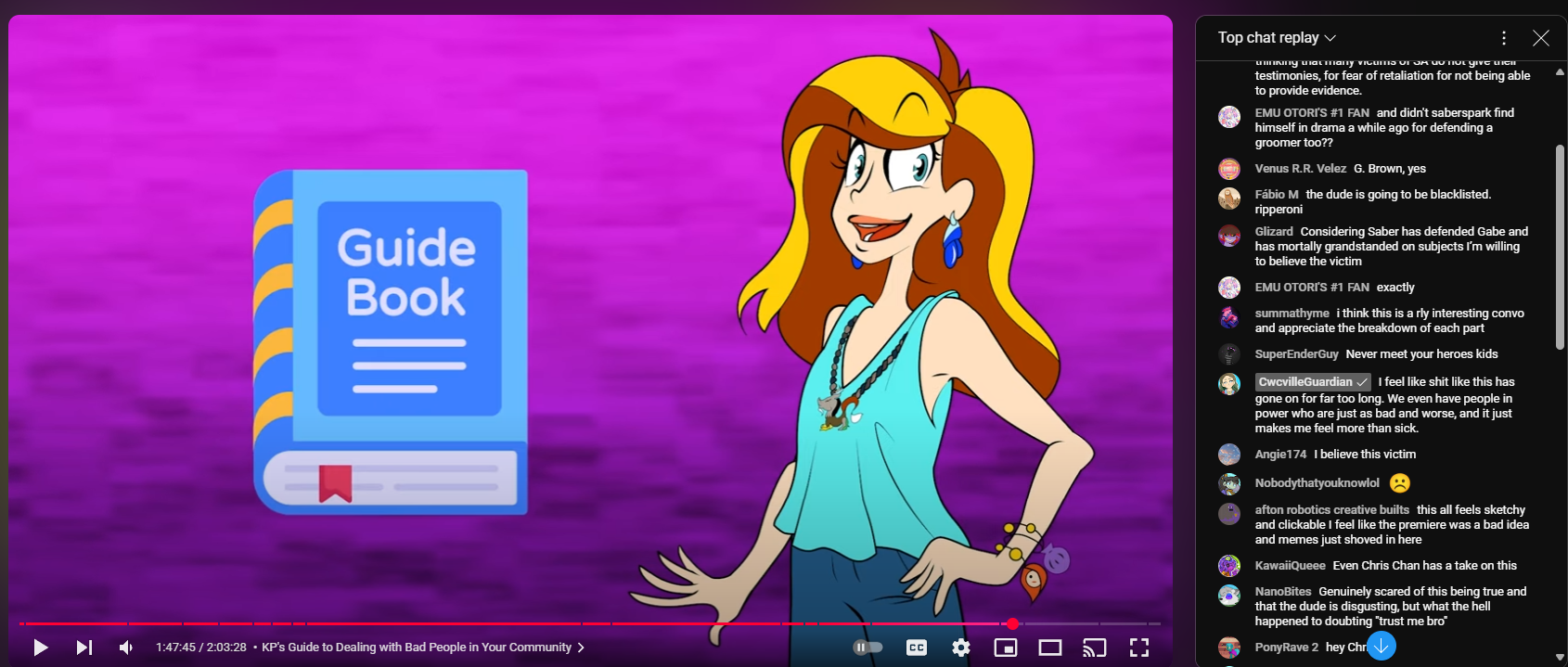Screen dimensions: 1568x667
Task: Click the red progress bar scrubber
Action: coord(1012,623)
